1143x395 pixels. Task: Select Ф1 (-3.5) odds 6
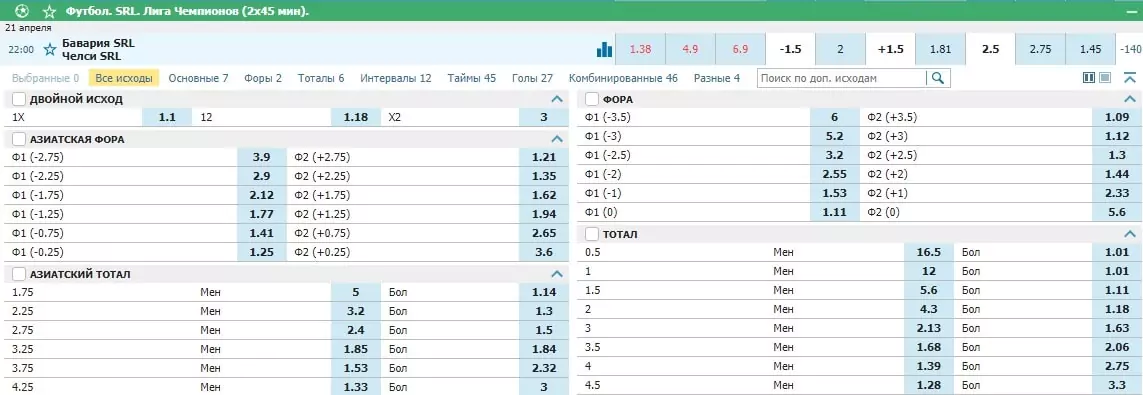pyautogui.click(x=835, y=117)
